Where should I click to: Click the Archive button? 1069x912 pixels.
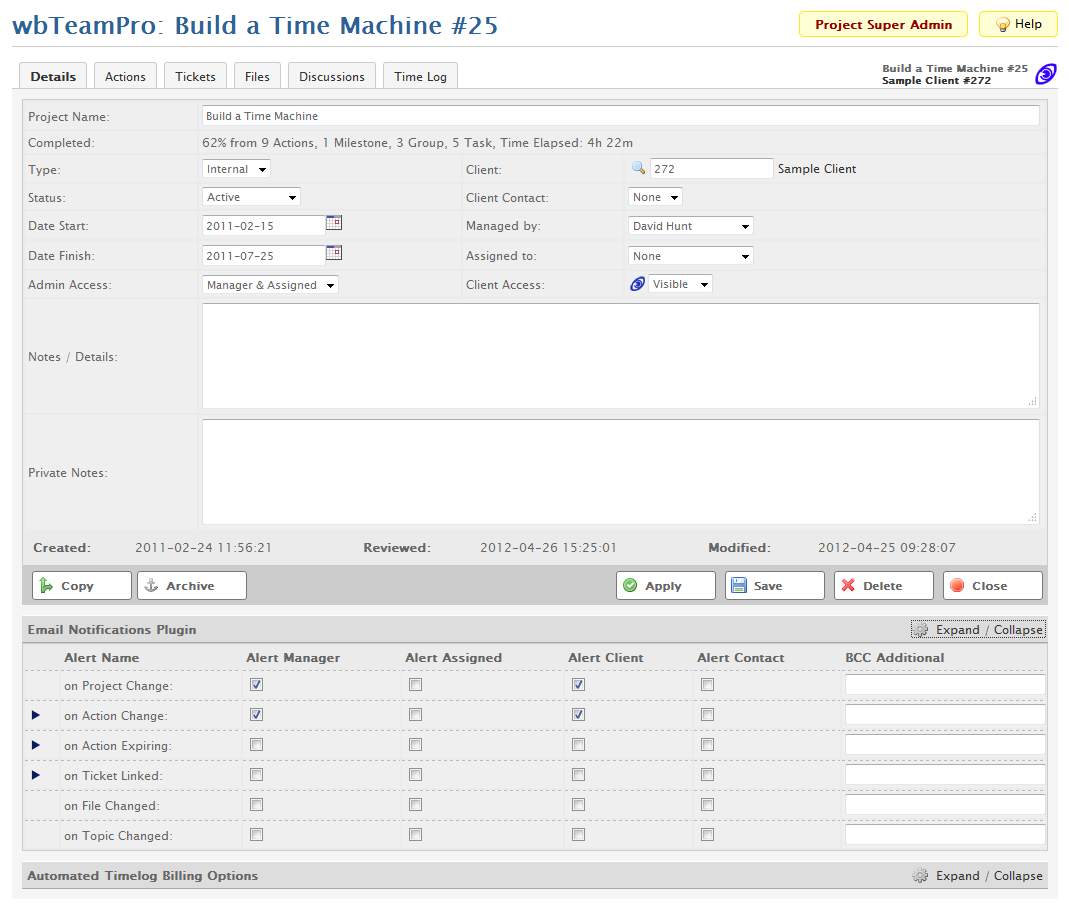191,586
